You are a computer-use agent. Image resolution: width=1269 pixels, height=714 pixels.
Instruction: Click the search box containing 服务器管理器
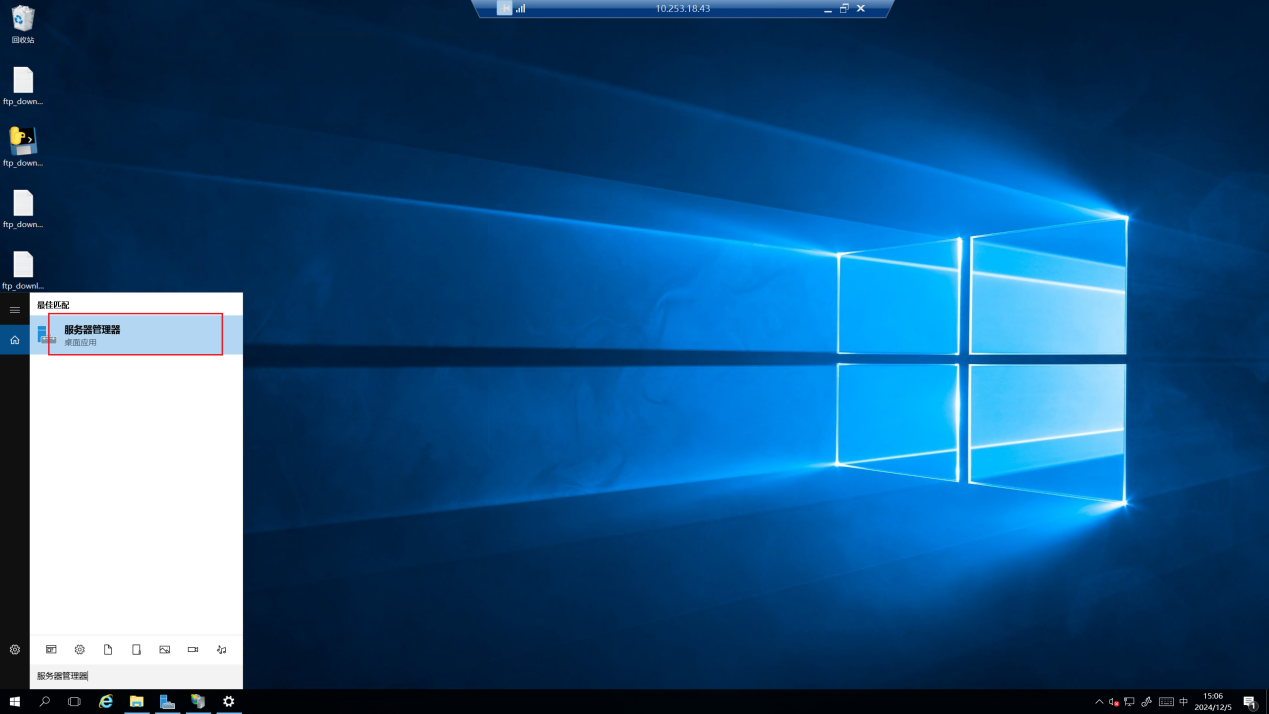tap(136, 676)
